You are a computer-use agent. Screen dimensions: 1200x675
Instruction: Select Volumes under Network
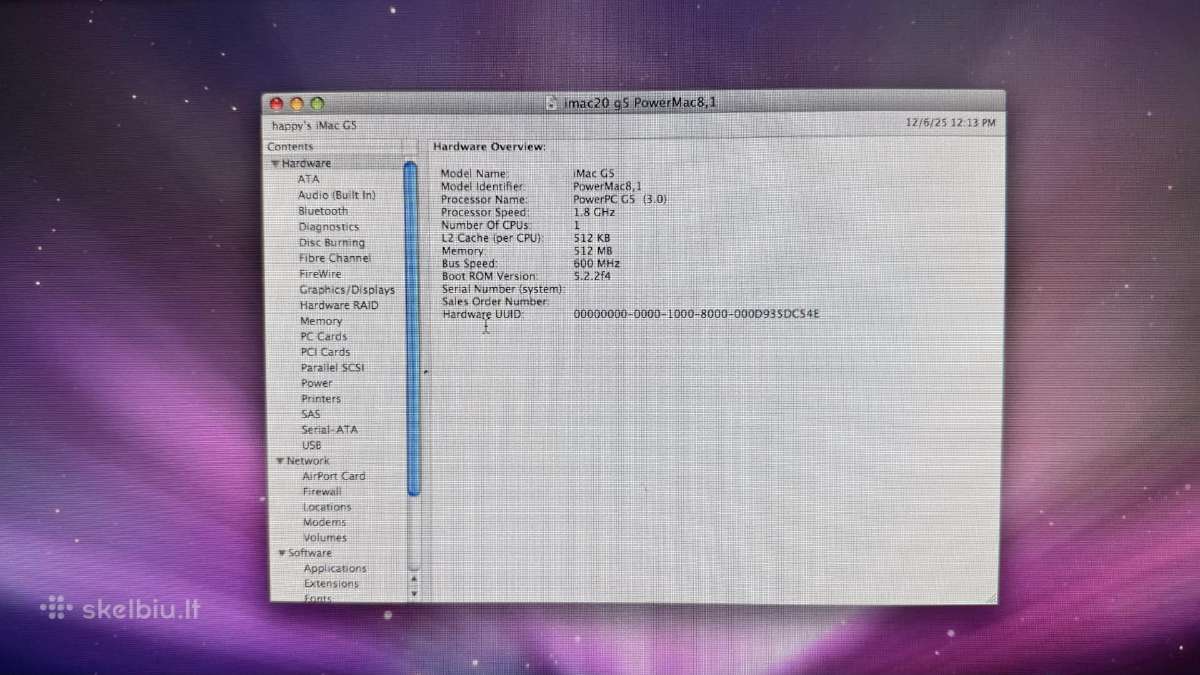pos(325,538)
